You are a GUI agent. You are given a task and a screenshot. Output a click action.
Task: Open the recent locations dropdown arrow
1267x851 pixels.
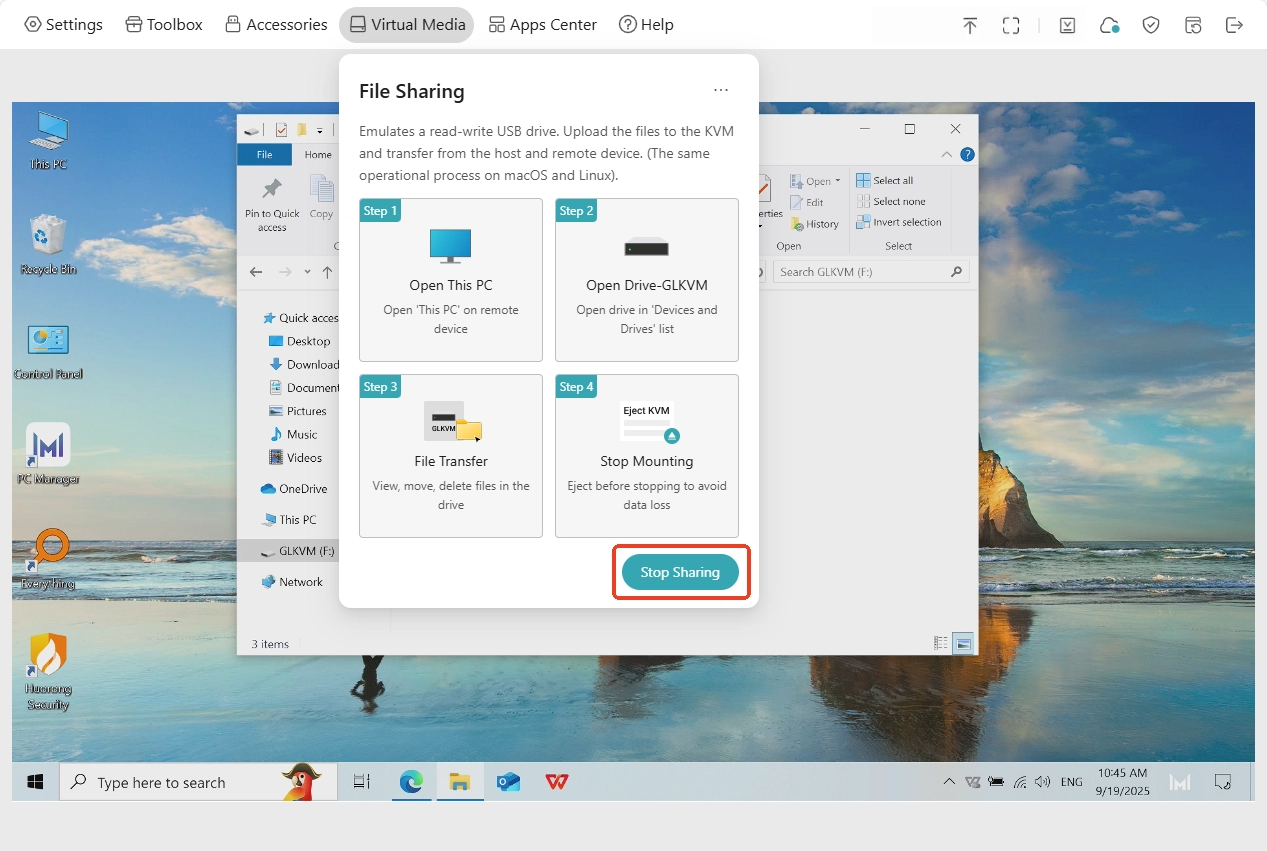[x=307, y=272]
